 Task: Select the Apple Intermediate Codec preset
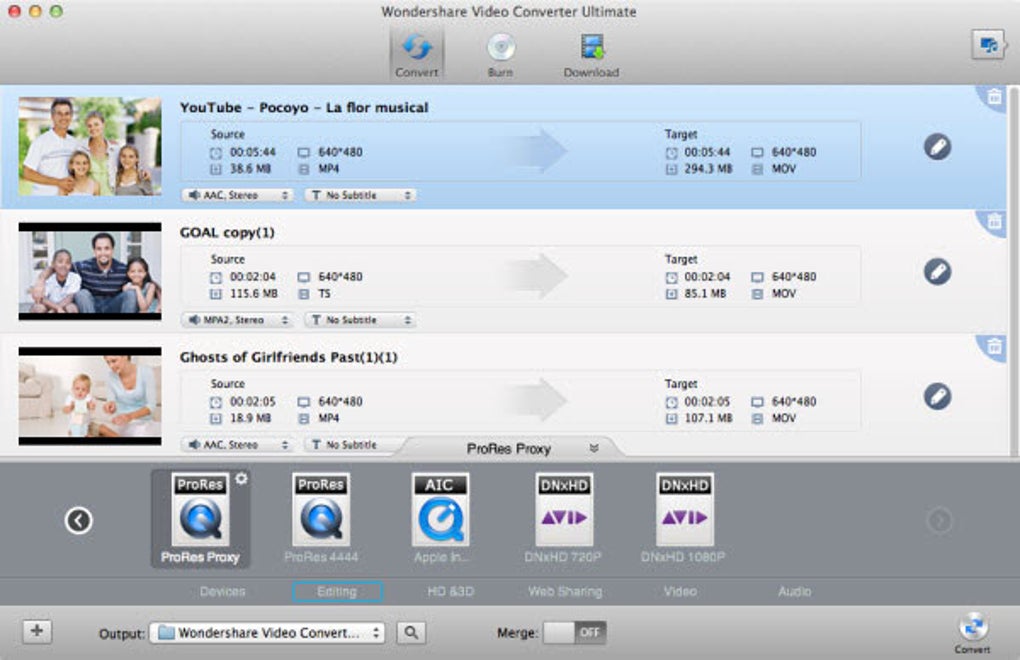coord(440,518)
